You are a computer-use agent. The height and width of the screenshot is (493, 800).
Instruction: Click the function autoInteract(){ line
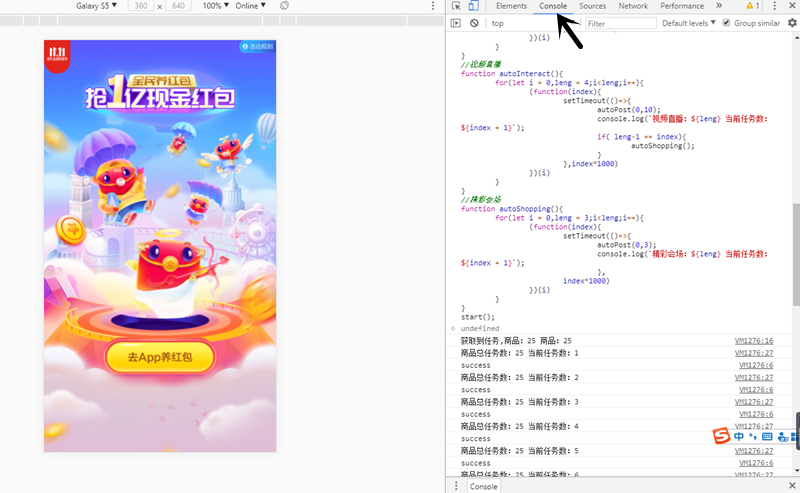tap(512, 73)
